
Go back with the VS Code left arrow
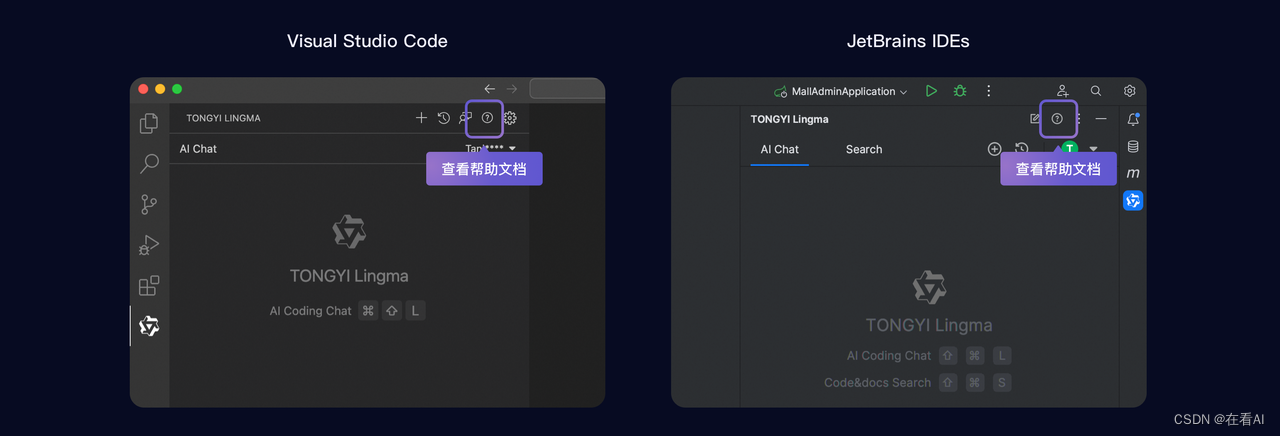[x=489, y=89]
